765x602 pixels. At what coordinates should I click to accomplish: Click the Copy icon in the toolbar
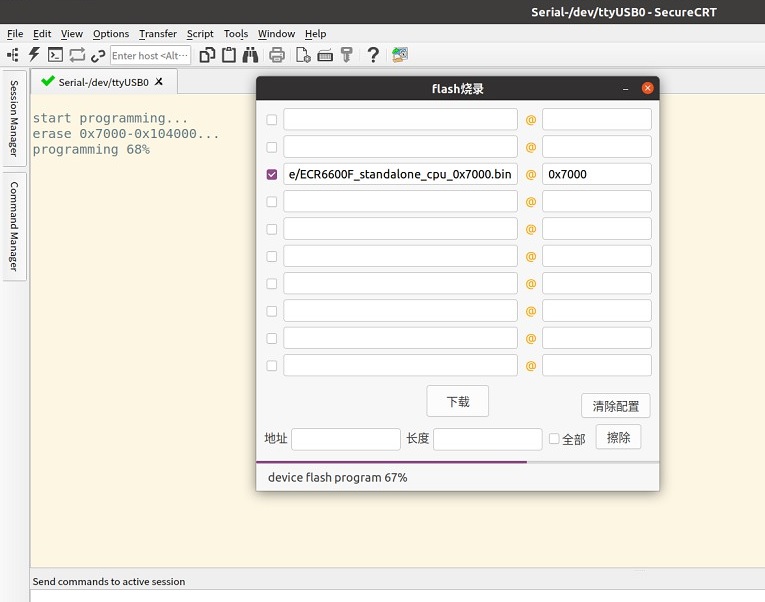[207, 55]
